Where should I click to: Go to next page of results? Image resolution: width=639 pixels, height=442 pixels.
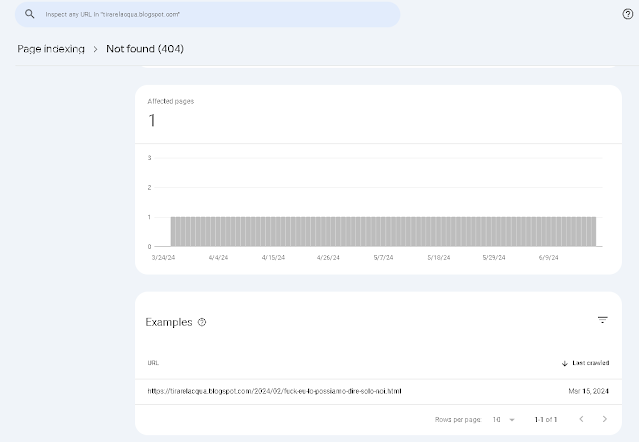coord(604,418)
